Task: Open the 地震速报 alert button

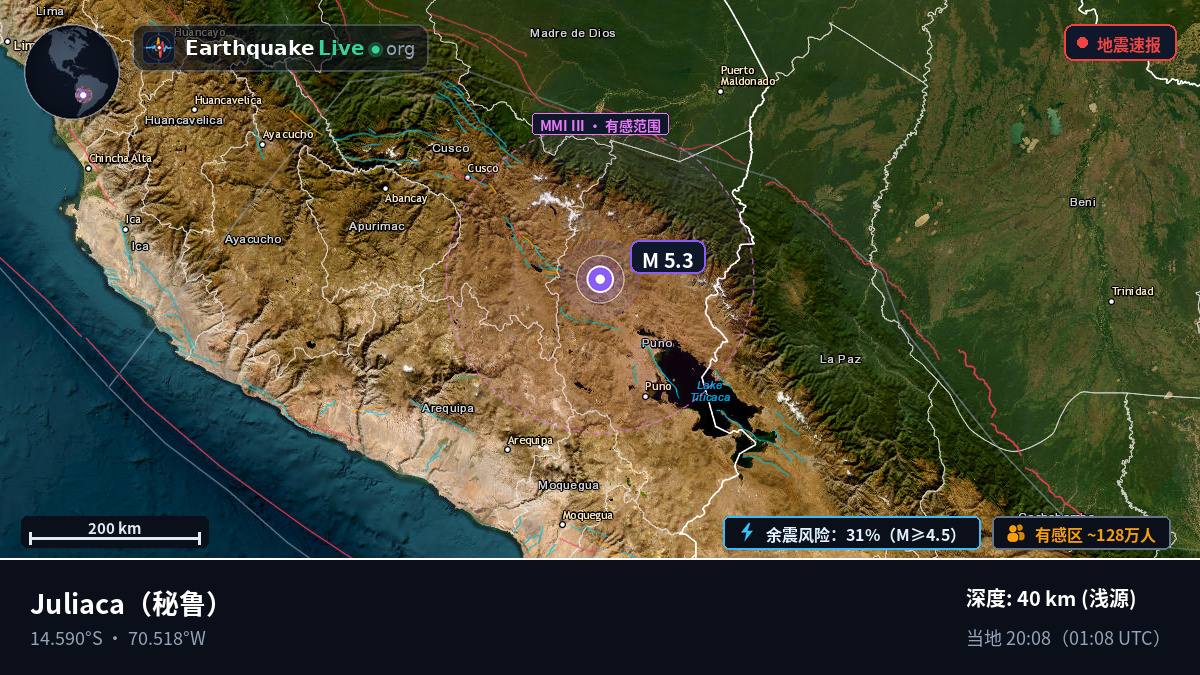Action: tap(1120, 43)
